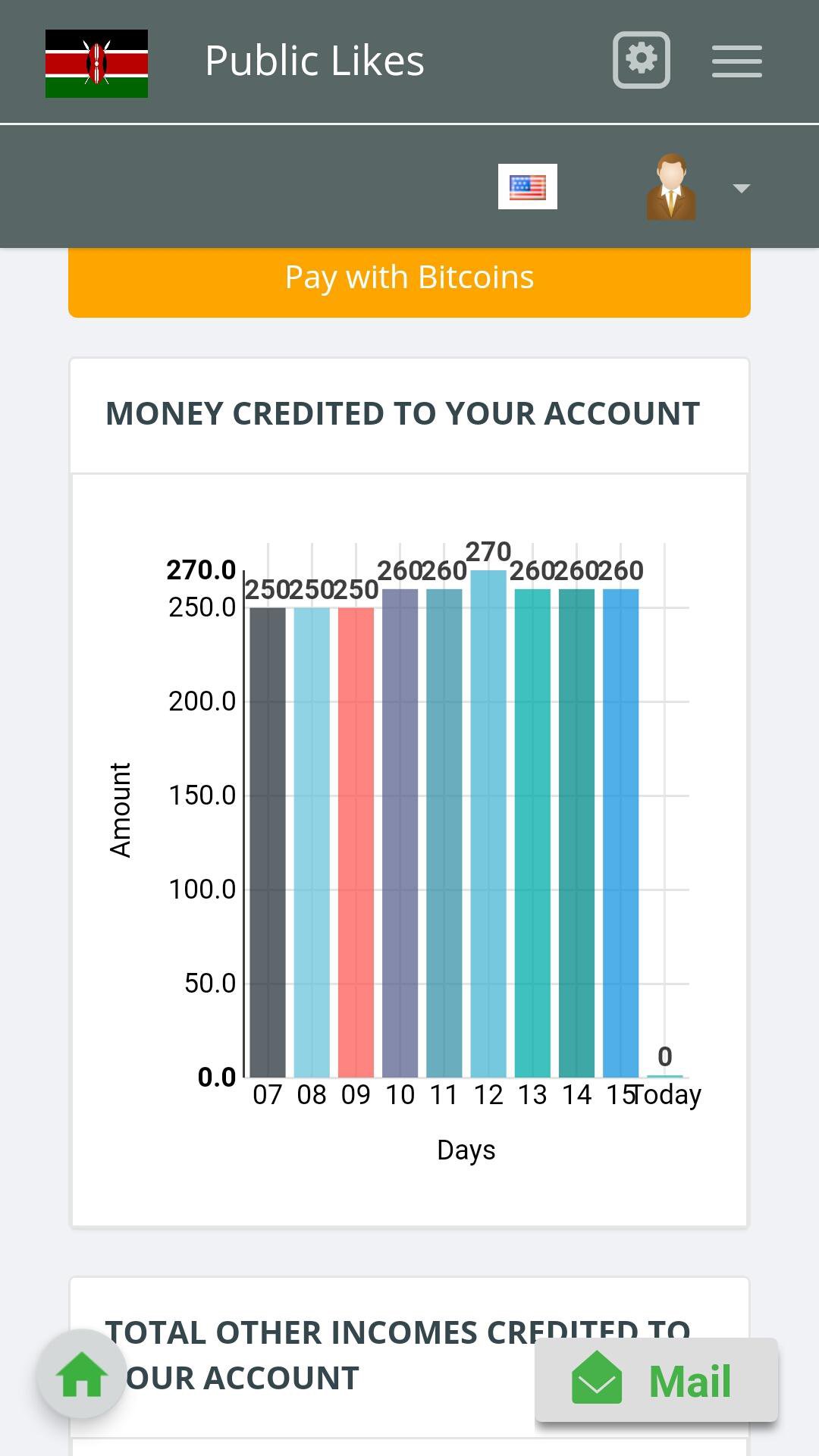
Task: Tap the green home floating icon
Action: (x=82, y=1374)
